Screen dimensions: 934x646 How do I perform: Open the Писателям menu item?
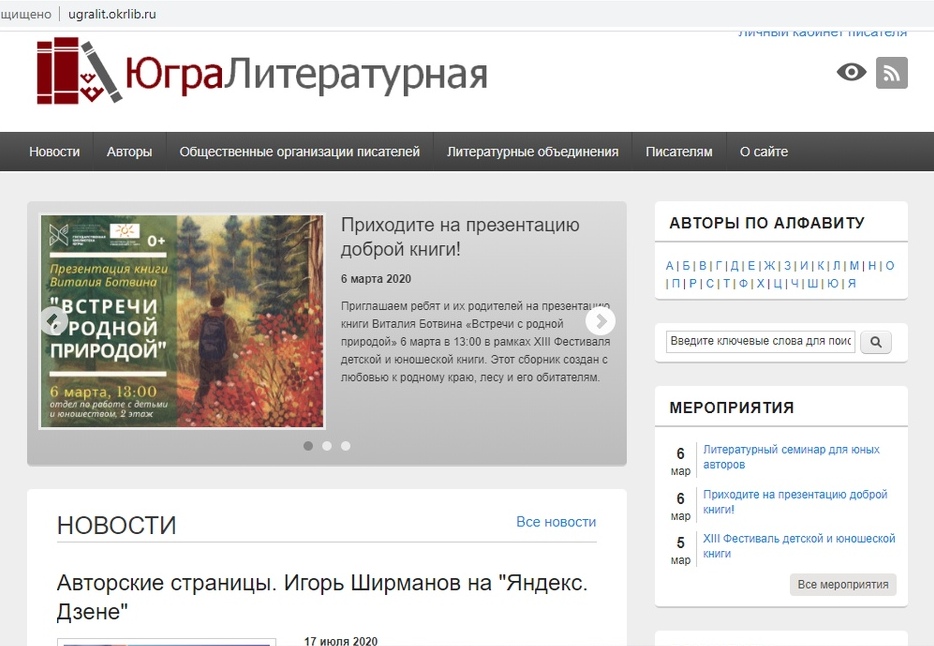coord(679,152)
